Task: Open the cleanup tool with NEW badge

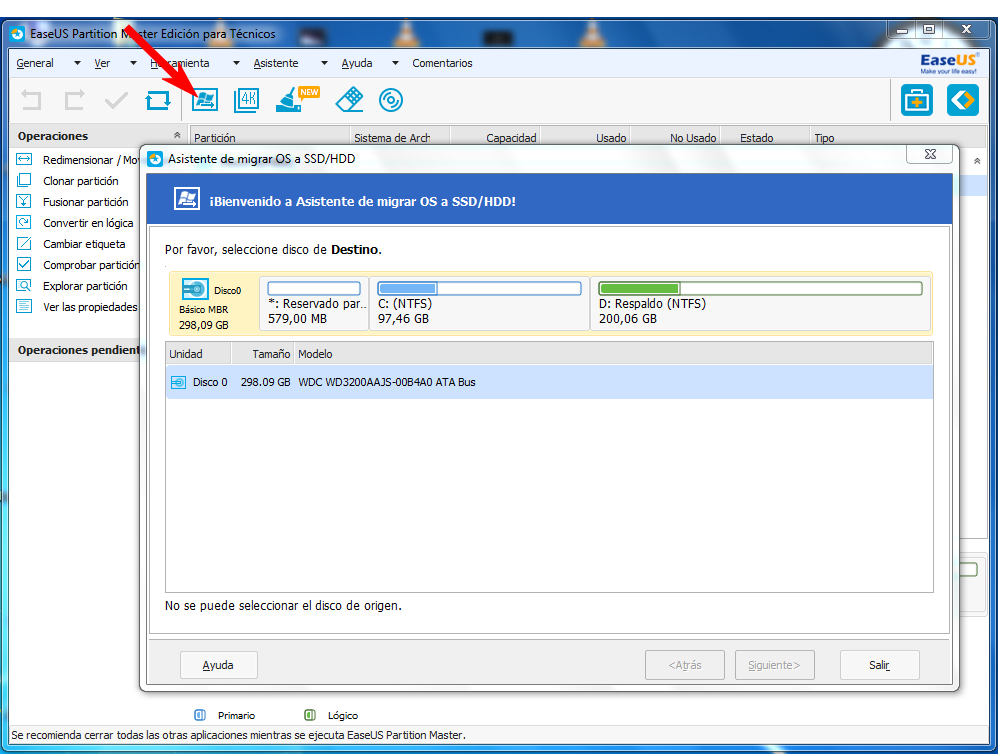Action: pyautogui.click(x=297, y=100)
